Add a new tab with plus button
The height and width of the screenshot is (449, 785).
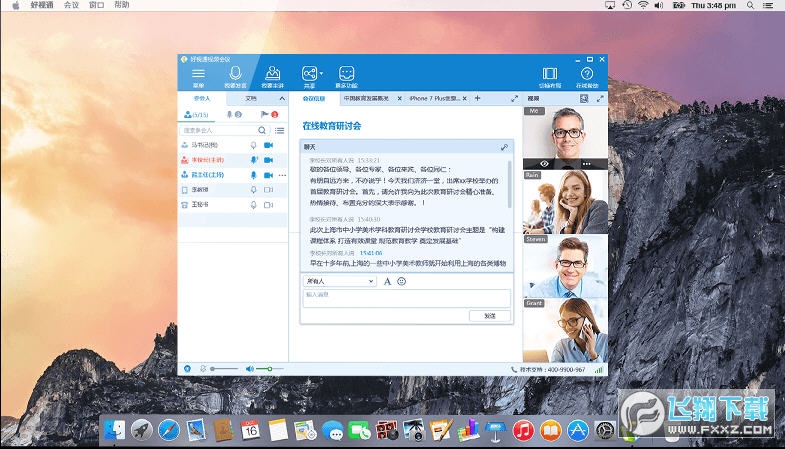[x=477, y=99]
